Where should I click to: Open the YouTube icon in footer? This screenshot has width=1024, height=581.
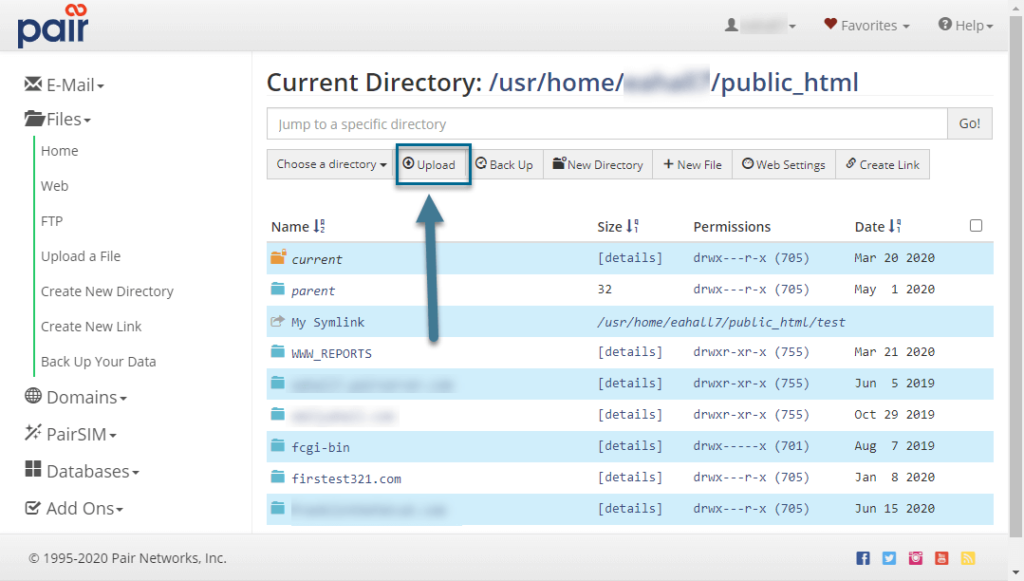(x=941, y=558)
